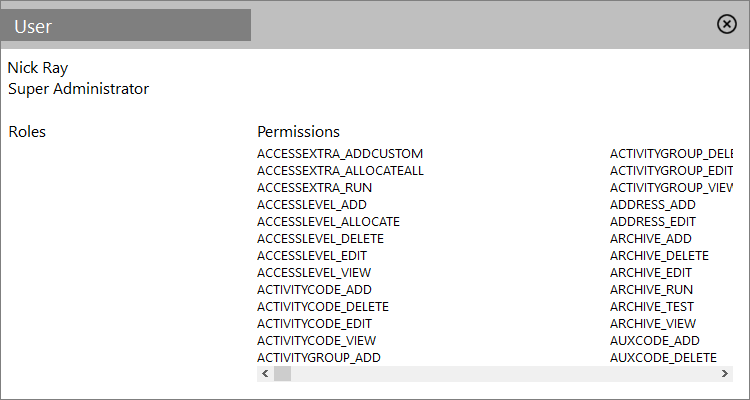Select ADDRESS_ADD permission
This screenshot has width=750, height=400.
click(653, 205)
